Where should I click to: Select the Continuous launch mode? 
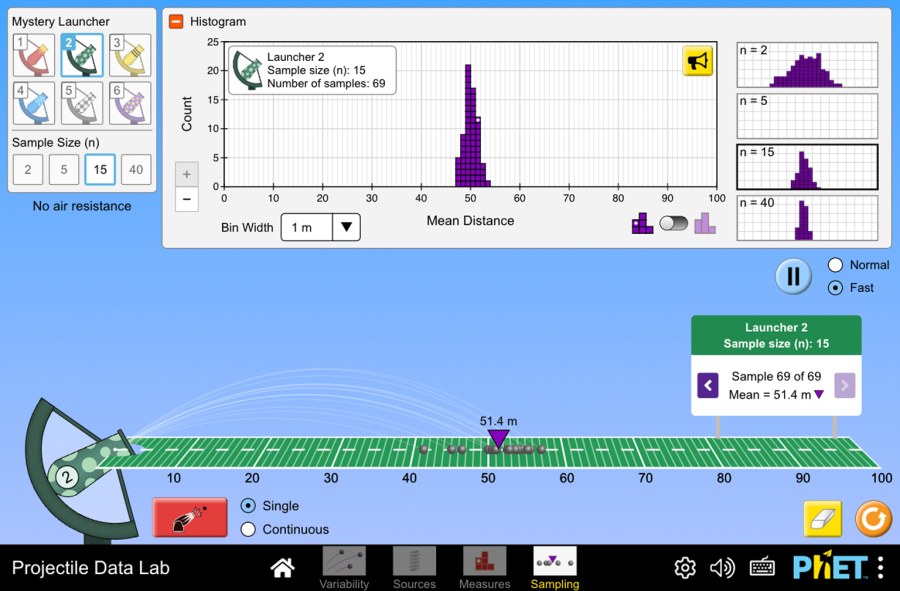249,529
